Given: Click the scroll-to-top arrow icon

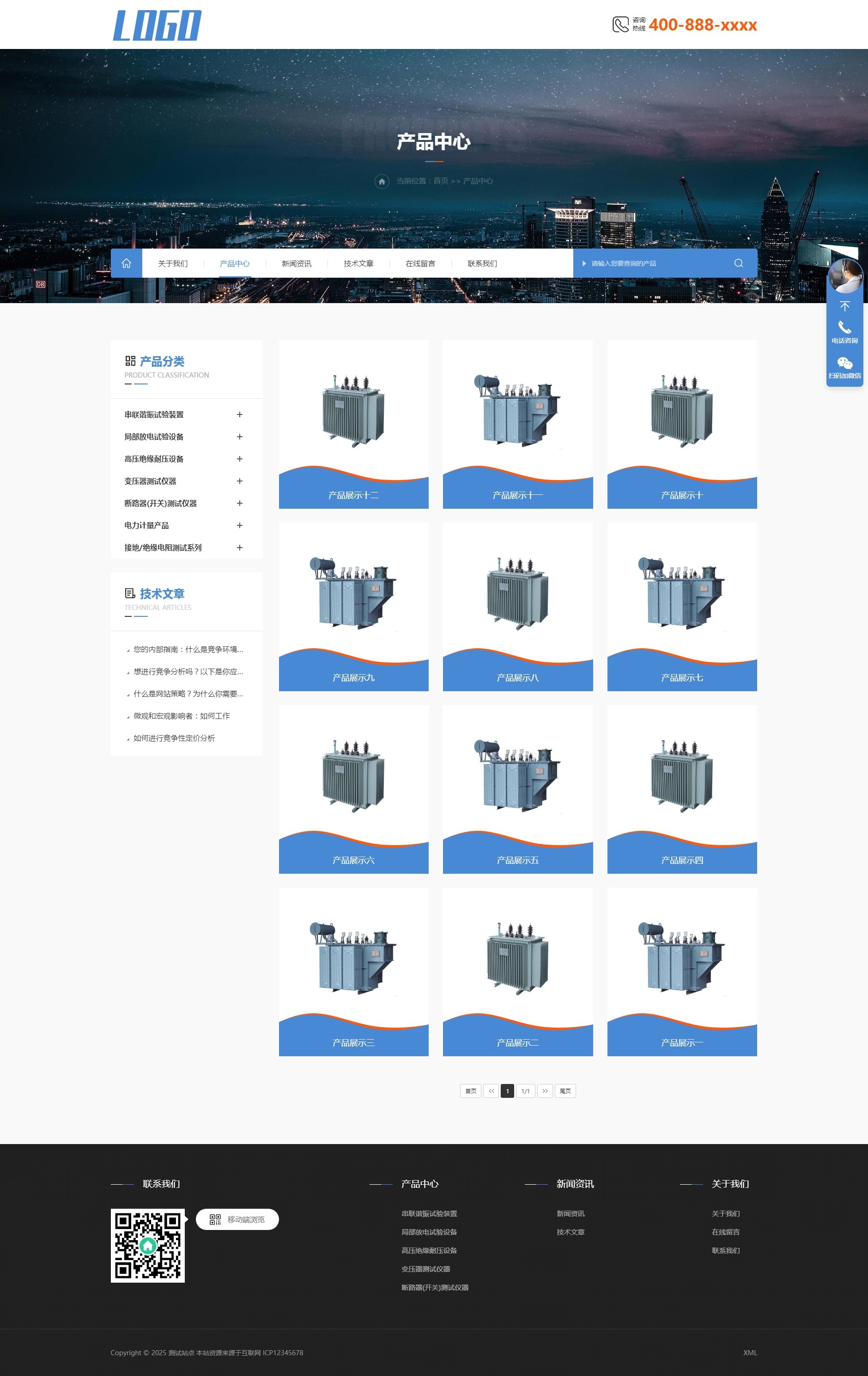Looking at the screenshot, I should (x=844, y=306).
